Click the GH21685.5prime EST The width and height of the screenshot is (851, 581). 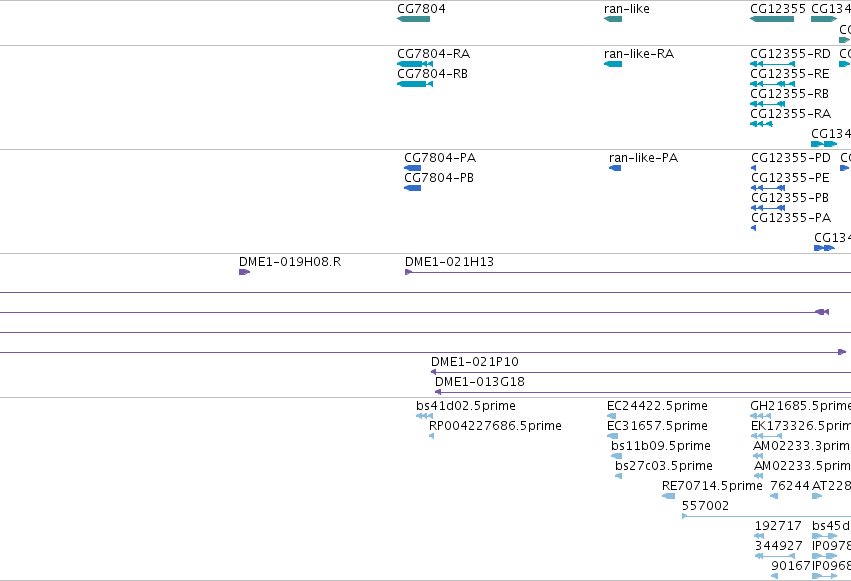[x=760, y=416]
